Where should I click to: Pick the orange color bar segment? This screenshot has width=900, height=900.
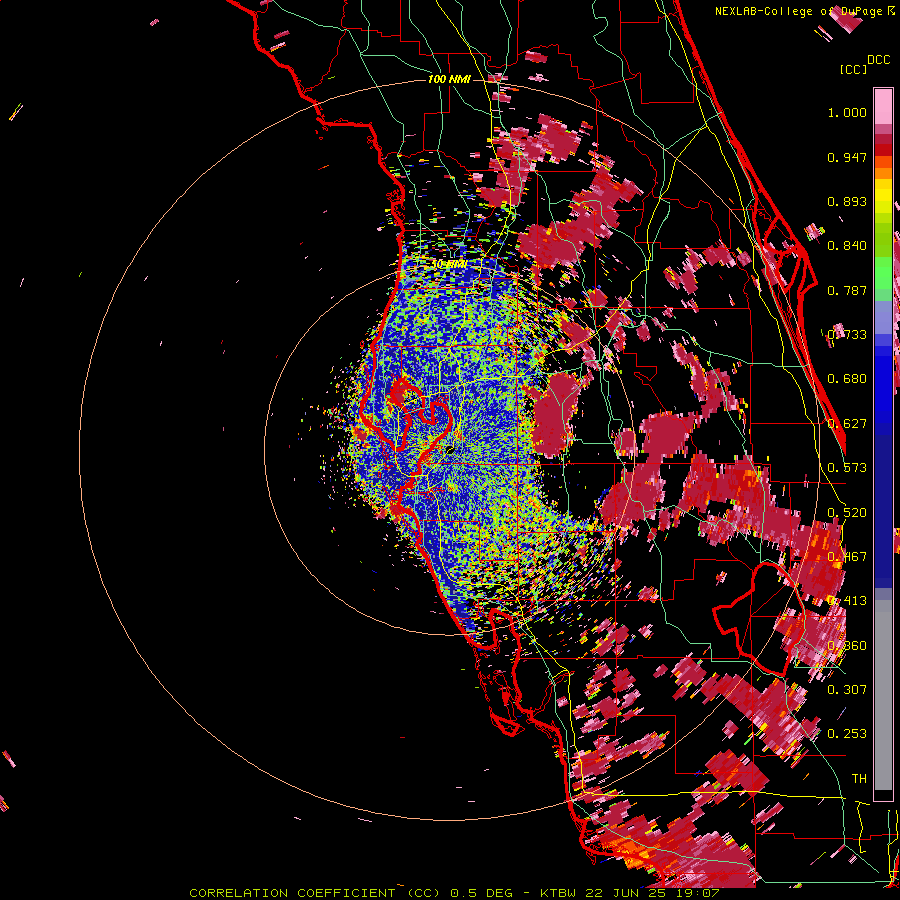tap(883, 173)
